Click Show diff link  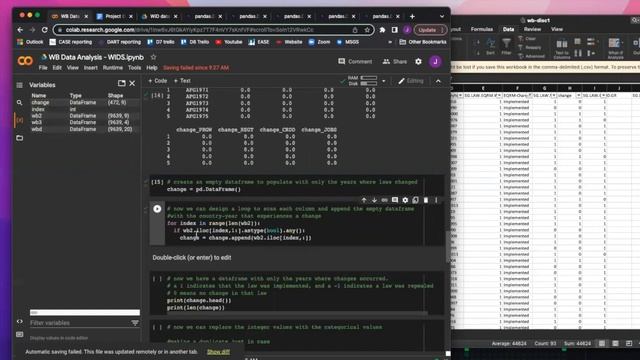pos(218,352)
